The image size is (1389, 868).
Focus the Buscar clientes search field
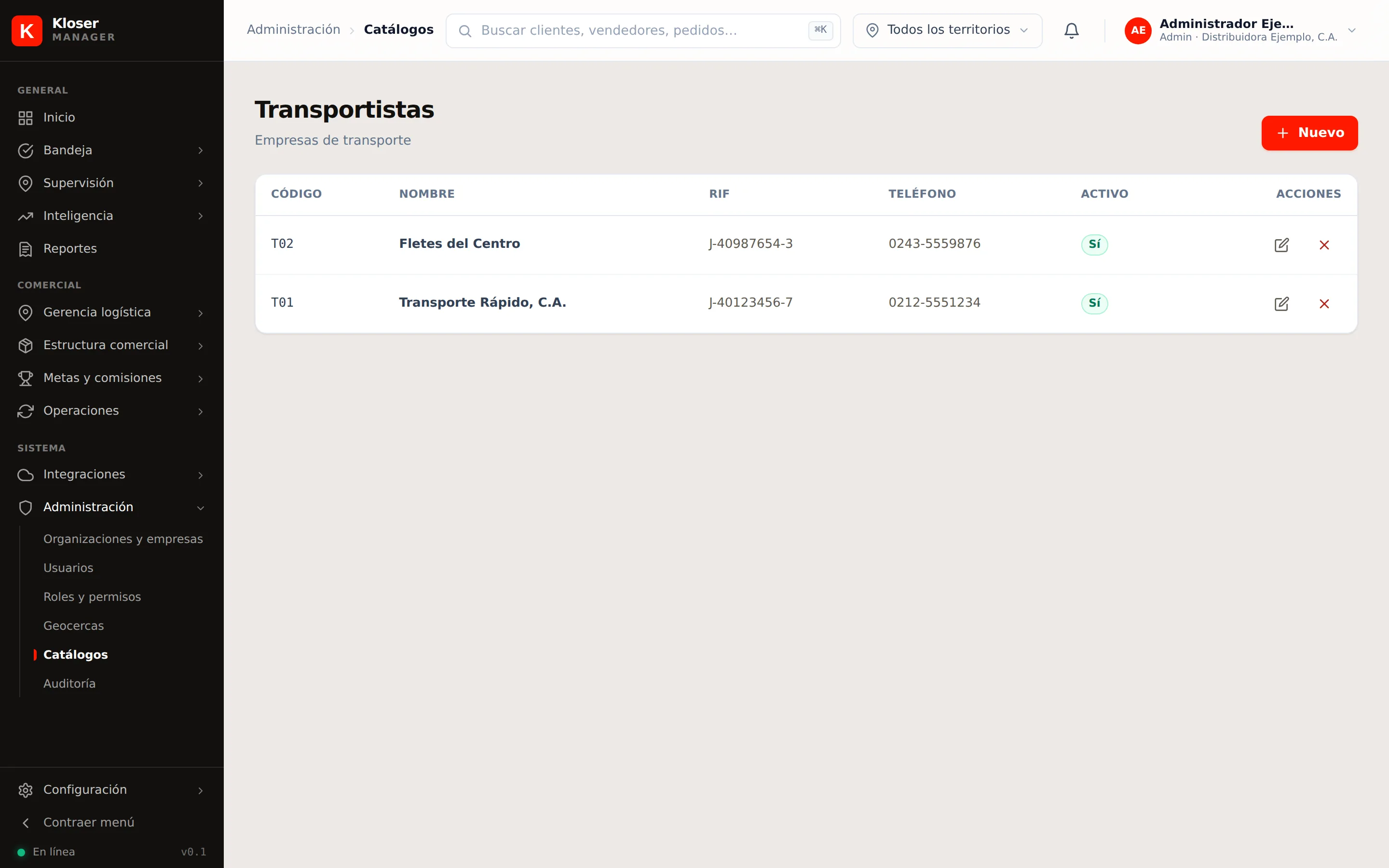click(643, 30)
